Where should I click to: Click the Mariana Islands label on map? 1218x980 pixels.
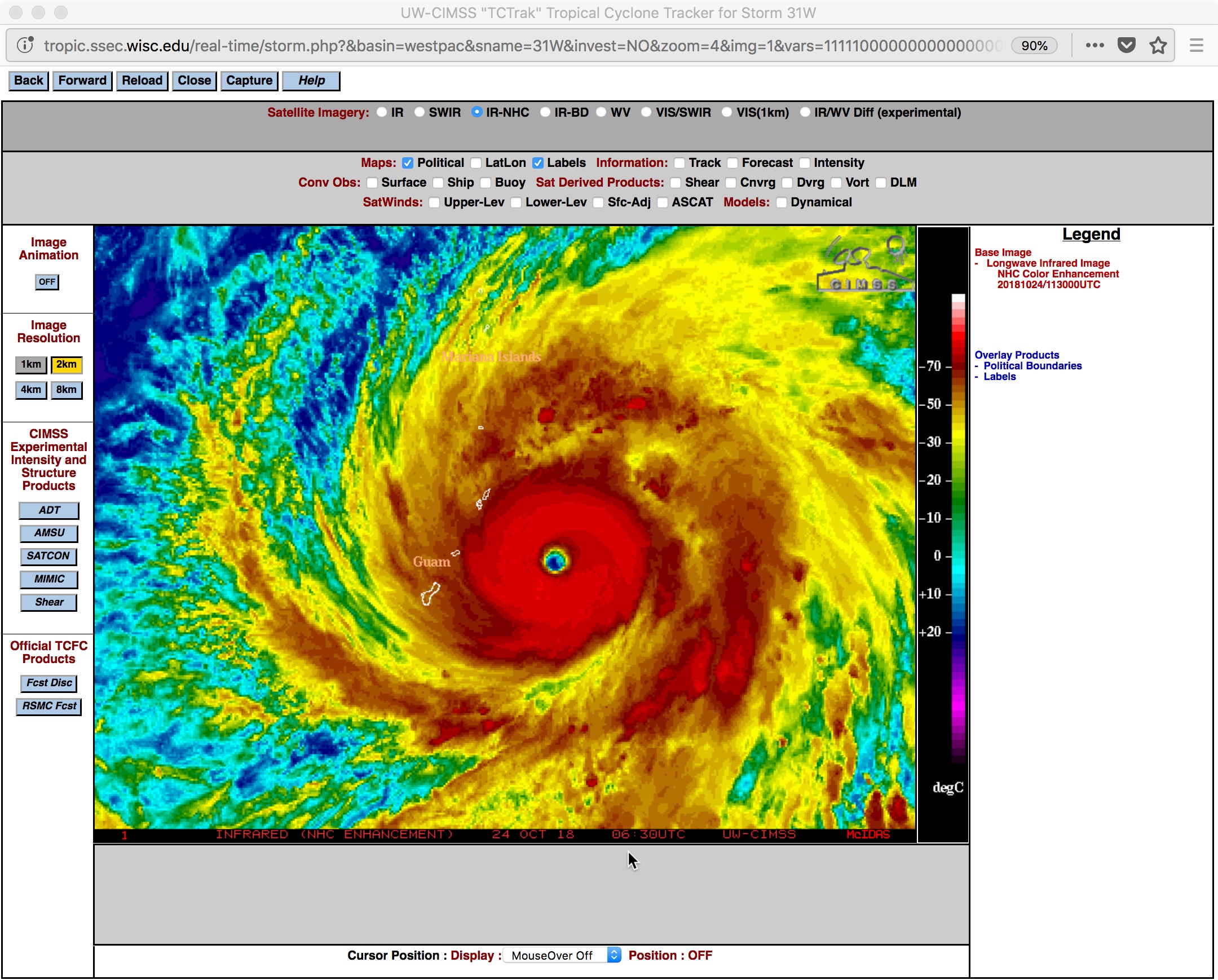click(491, 356)
